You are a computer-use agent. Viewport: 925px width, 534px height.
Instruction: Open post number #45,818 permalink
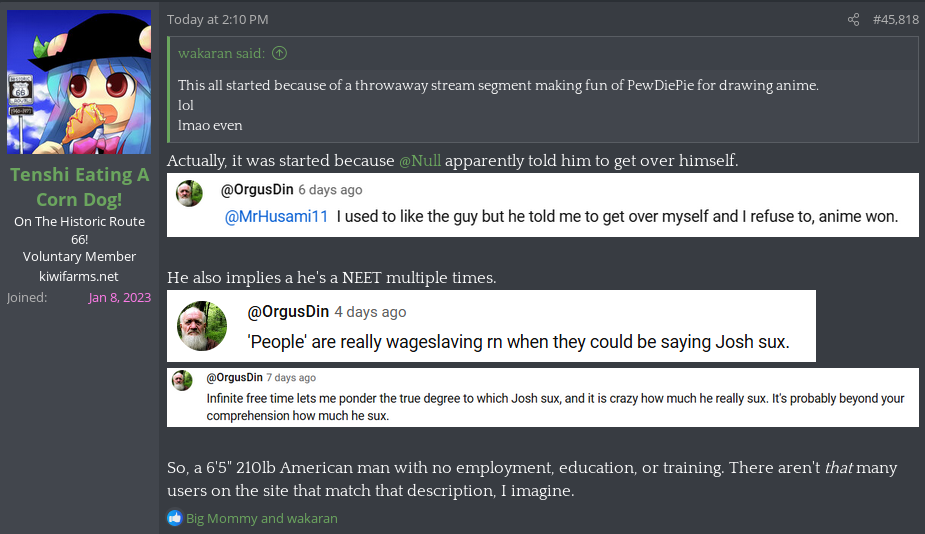896,19
